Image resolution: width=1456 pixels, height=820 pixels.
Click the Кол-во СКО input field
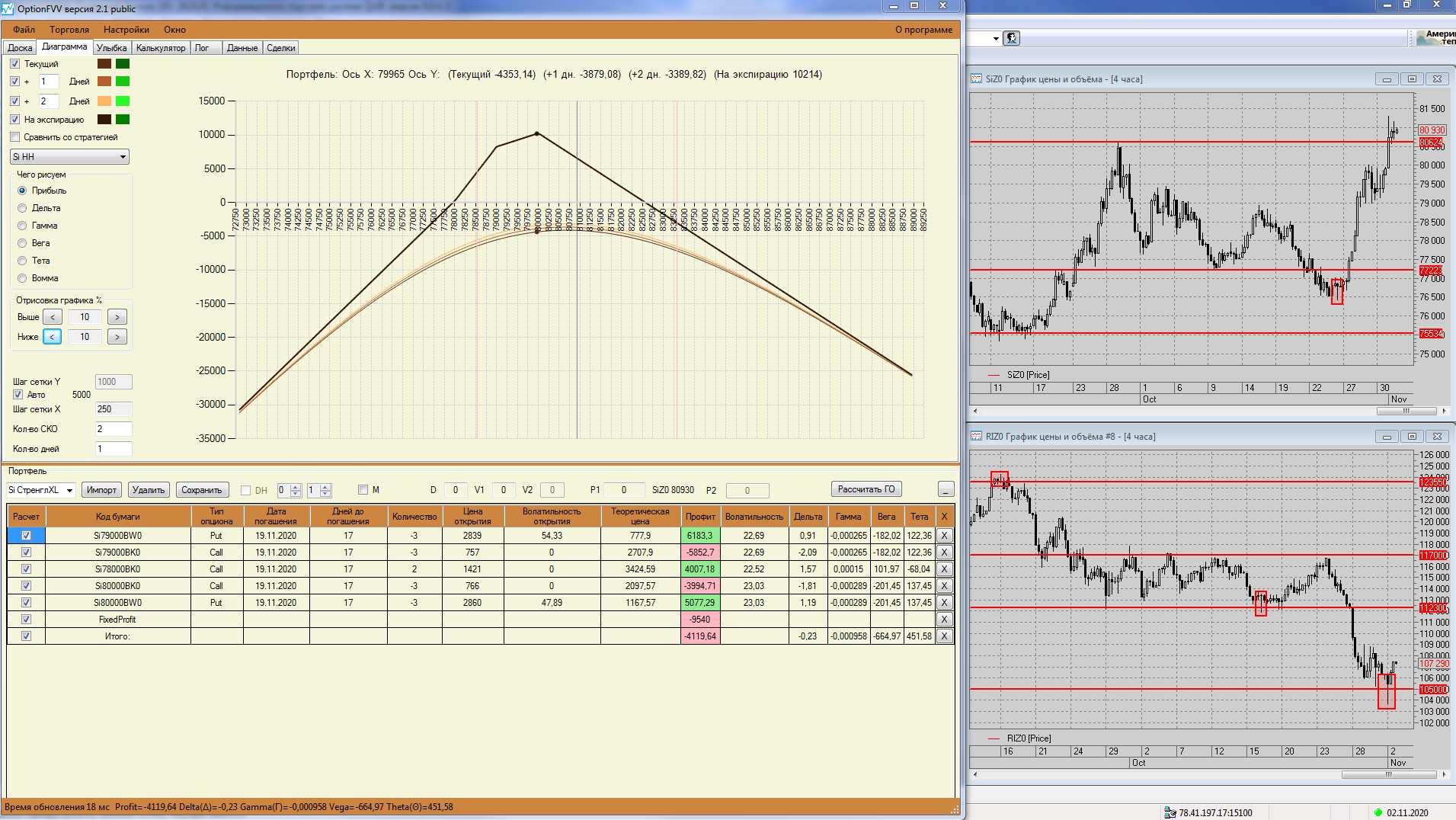tap(114, 429)
